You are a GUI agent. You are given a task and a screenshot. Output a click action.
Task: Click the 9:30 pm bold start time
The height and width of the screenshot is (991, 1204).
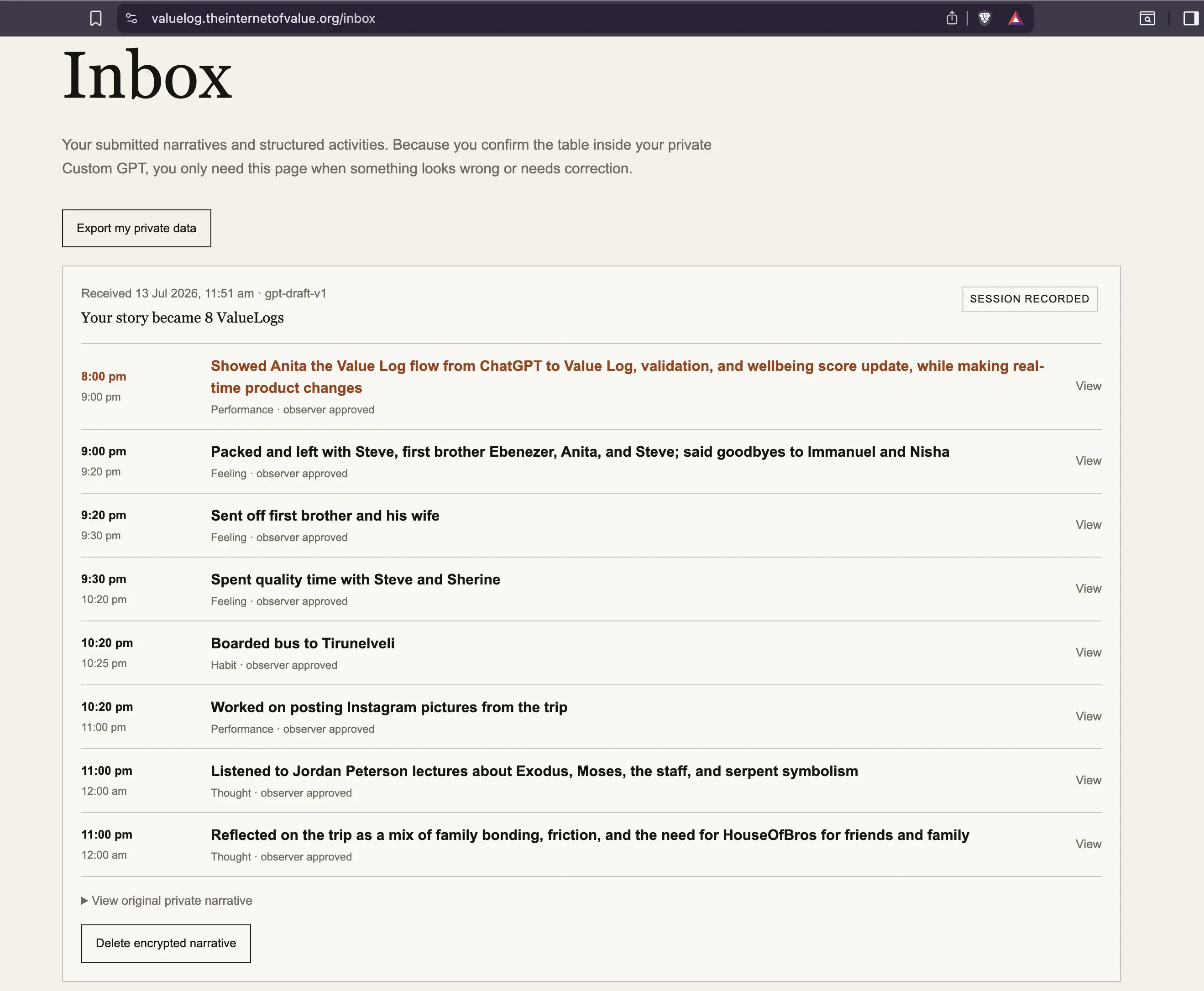click(103, 579)
